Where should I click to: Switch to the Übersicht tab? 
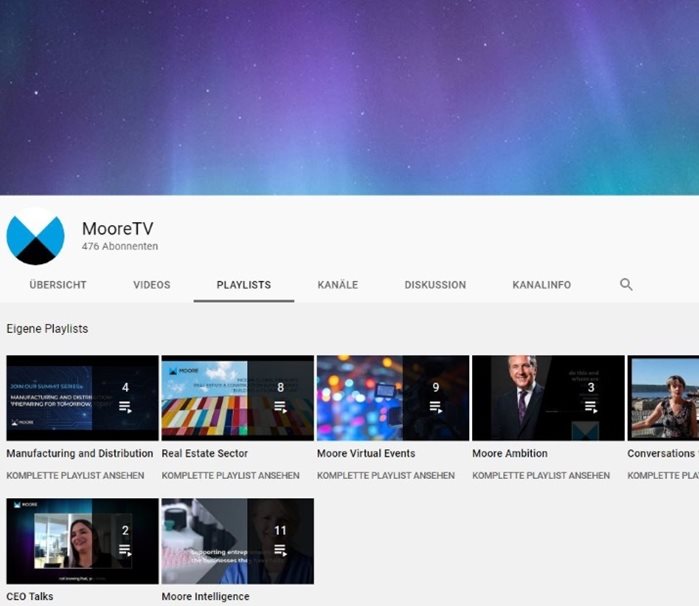click(x=58, y=284)
